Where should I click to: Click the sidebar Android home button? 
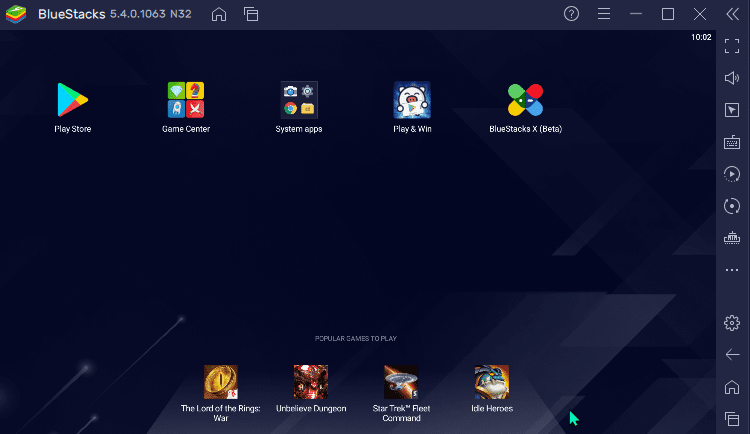click(x=732, y=387)
